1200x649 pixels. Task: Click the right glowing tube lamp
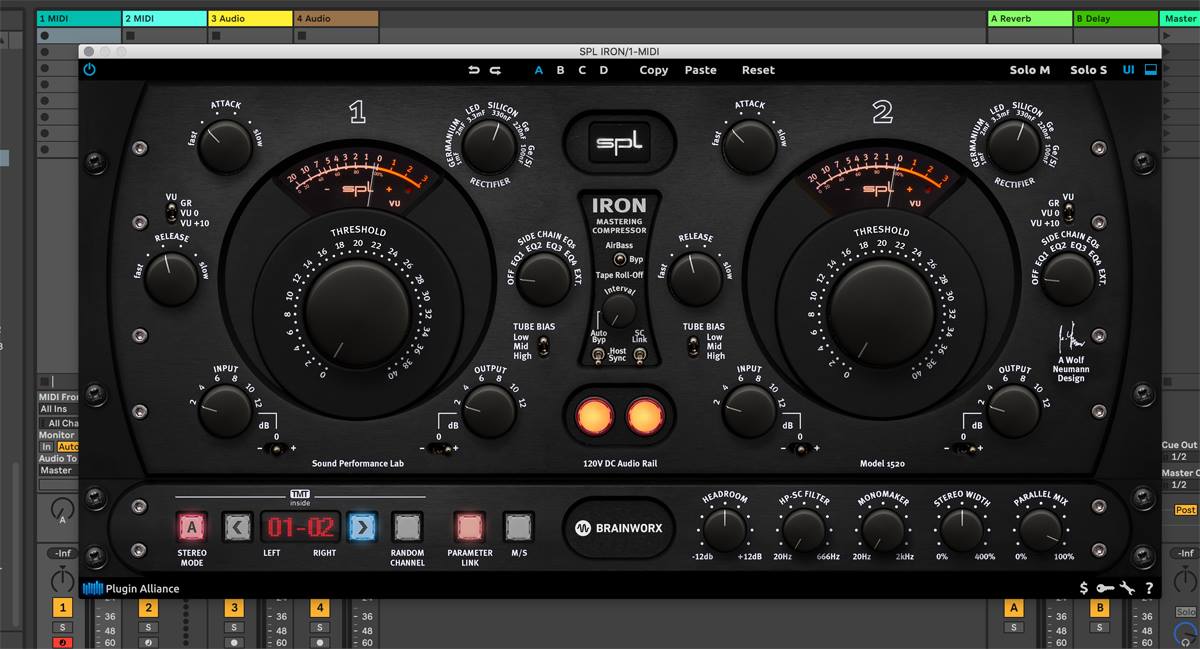click(x=645, y=416)
